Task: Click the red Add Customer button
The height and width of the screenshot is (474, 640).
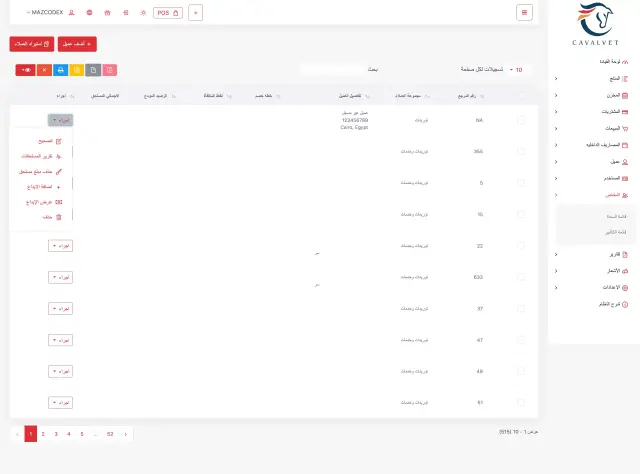Action: pyautogui.click(x=77, y=44)
